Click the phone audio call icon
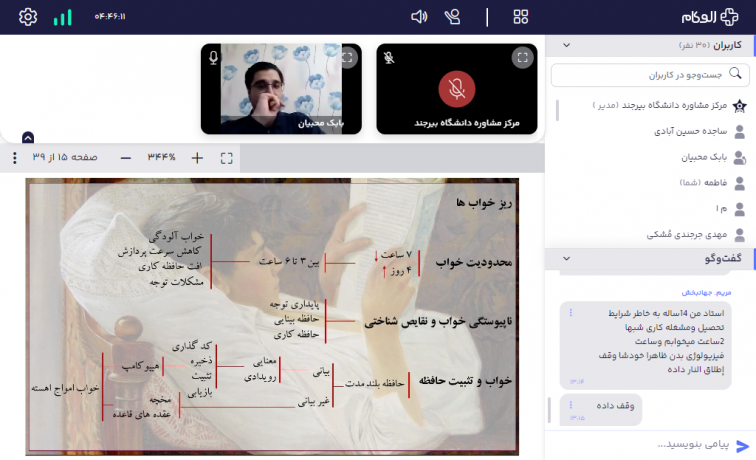This screenshot has width=756, height=460. [452, 17]
